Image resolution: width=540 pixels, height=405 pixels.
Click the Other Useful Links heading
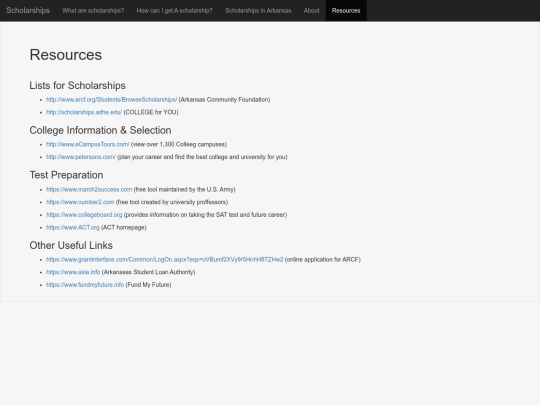click(71, 245)
